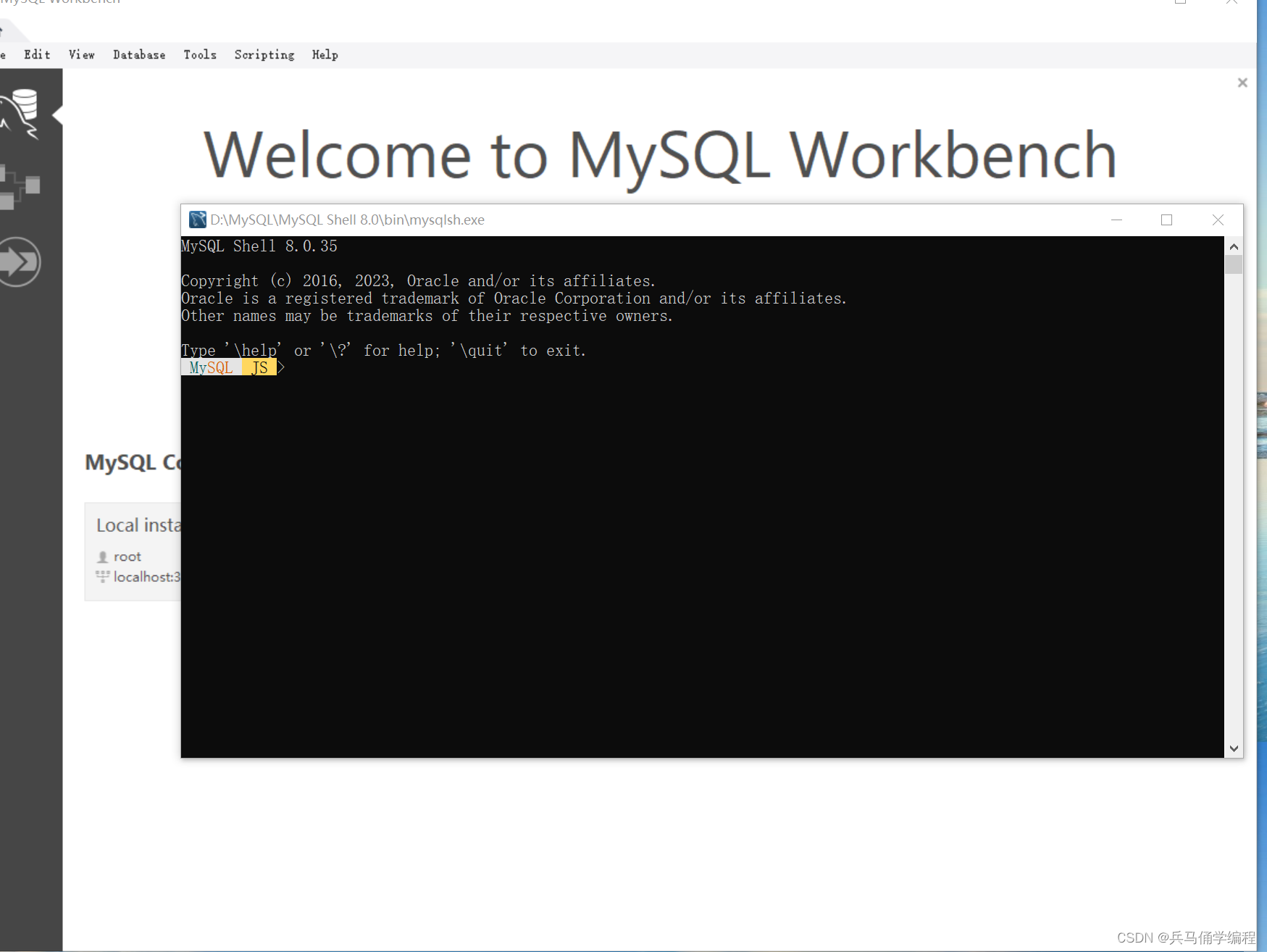The image size is (1267, 952).
Task: Click the shell scrollbar up arrow
Action: (x=1233, y=246)
